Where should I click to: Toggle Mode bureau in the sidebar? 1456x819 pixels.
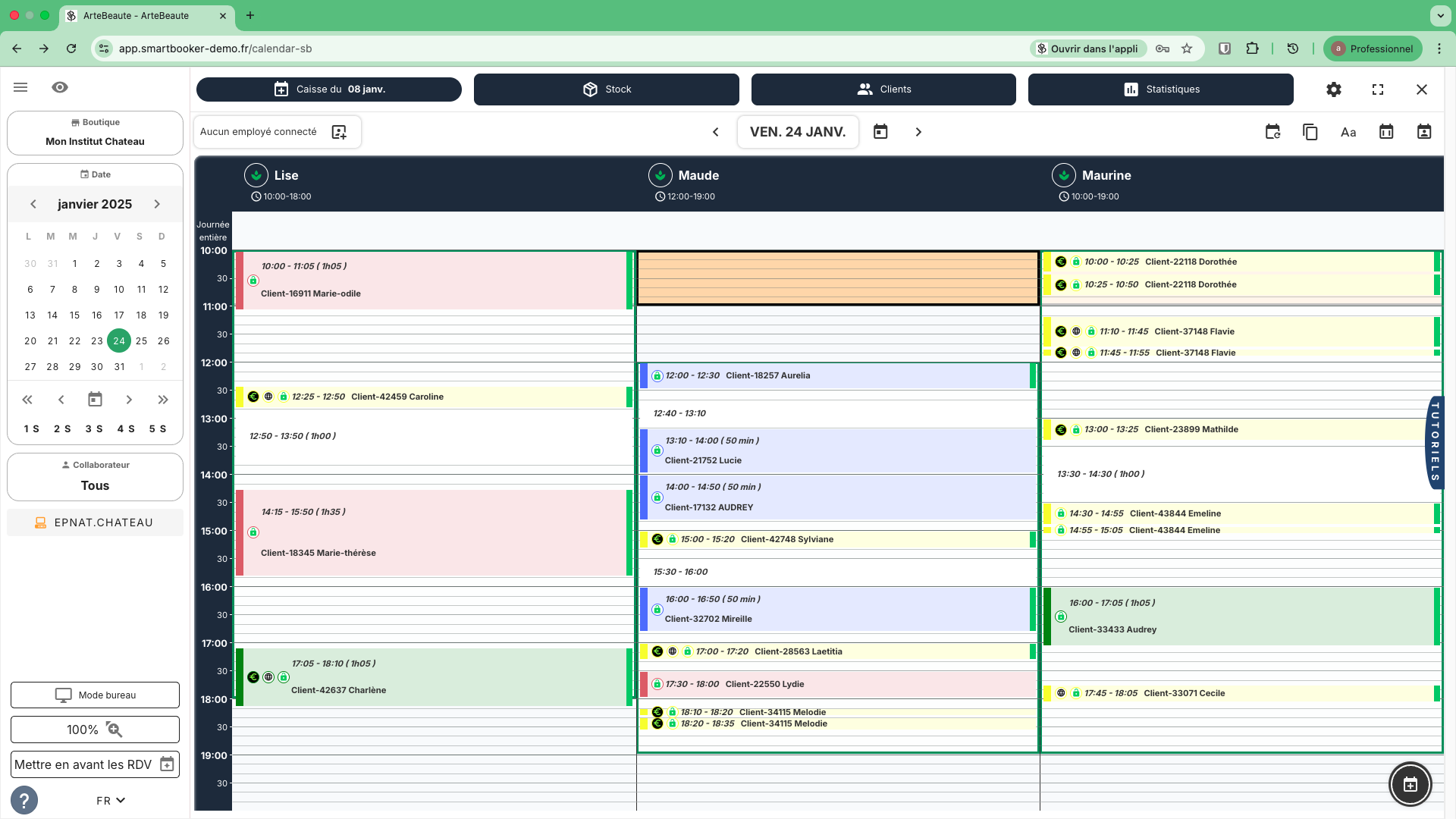point(95,695)
